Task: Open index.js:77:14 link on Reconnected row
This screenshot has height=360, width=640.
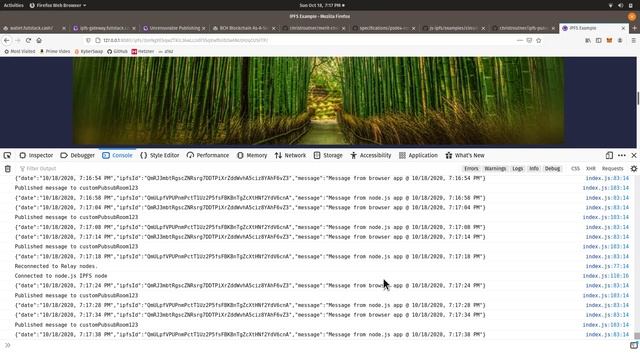Action: click(607, 266)
